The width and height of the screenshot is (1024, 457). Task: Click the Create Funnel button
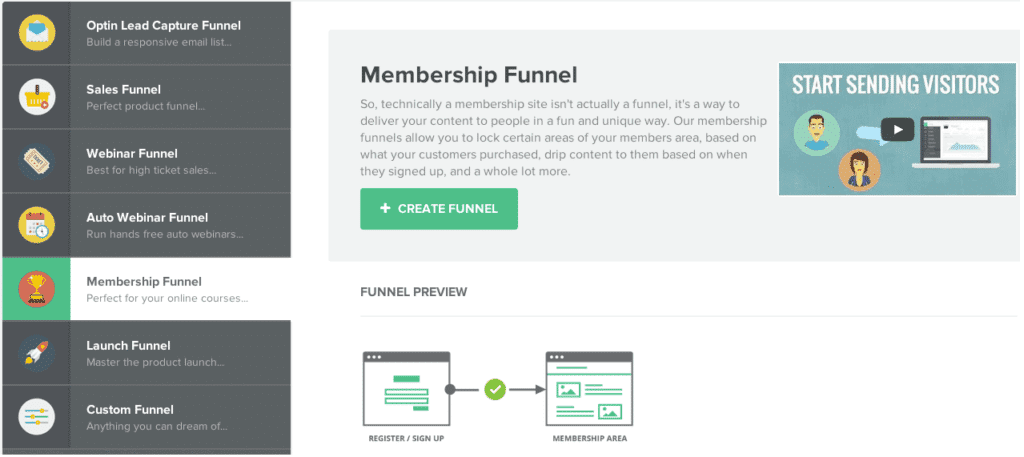439,209
